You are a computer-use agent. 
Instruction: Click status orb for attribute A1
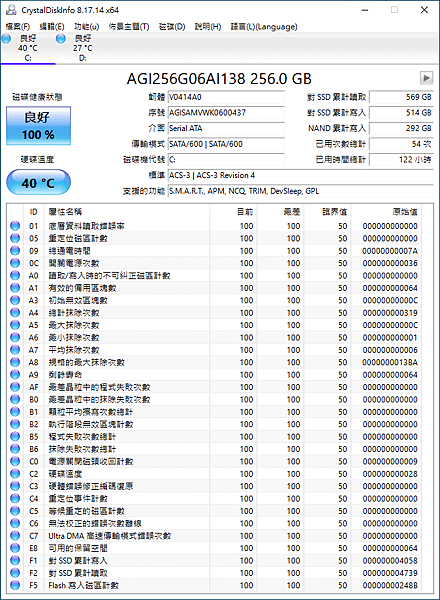point(15,288)
